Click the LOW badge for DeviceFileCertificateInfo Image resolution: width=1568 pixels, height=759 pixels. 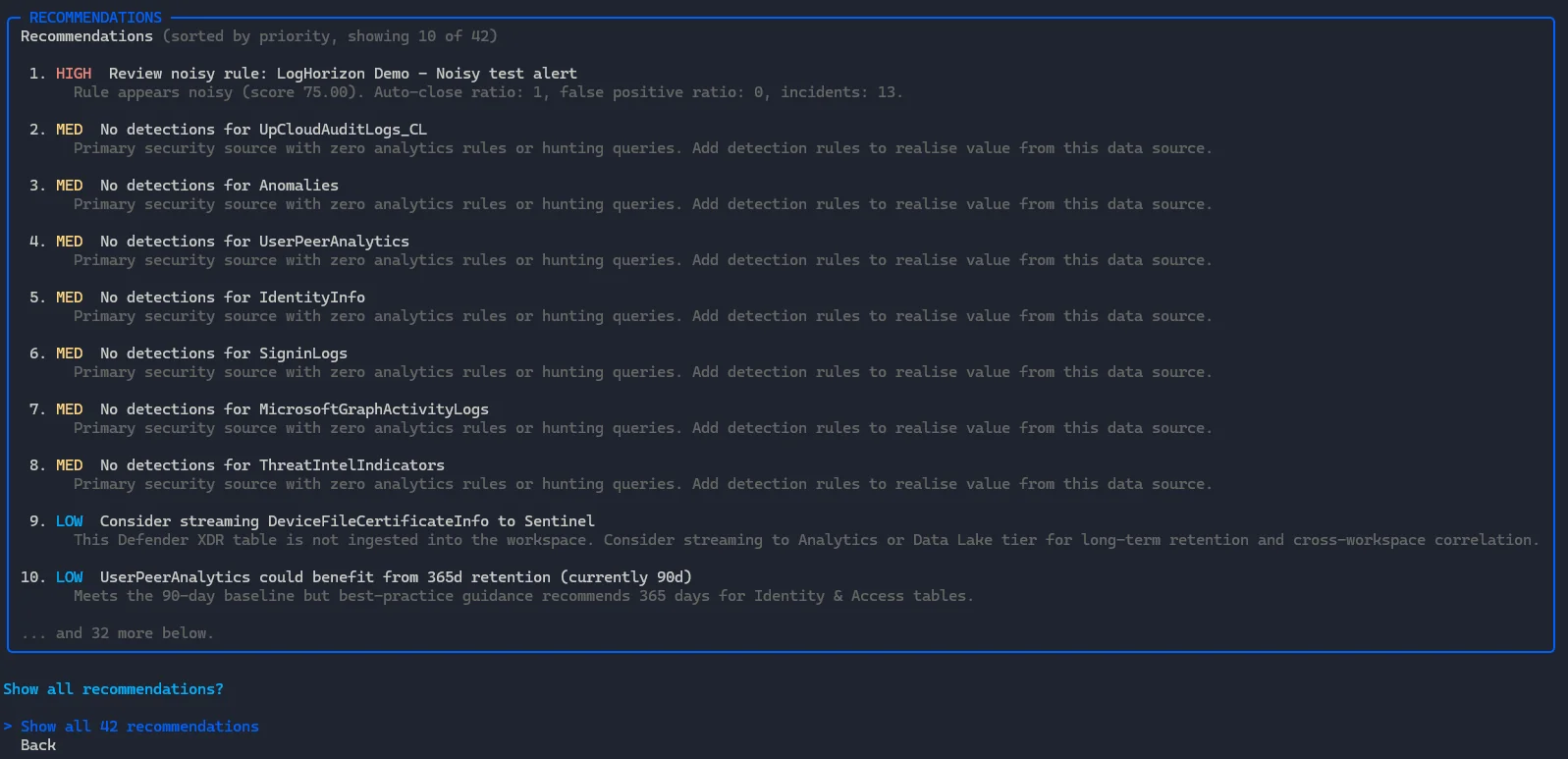(x=69, y=521)
